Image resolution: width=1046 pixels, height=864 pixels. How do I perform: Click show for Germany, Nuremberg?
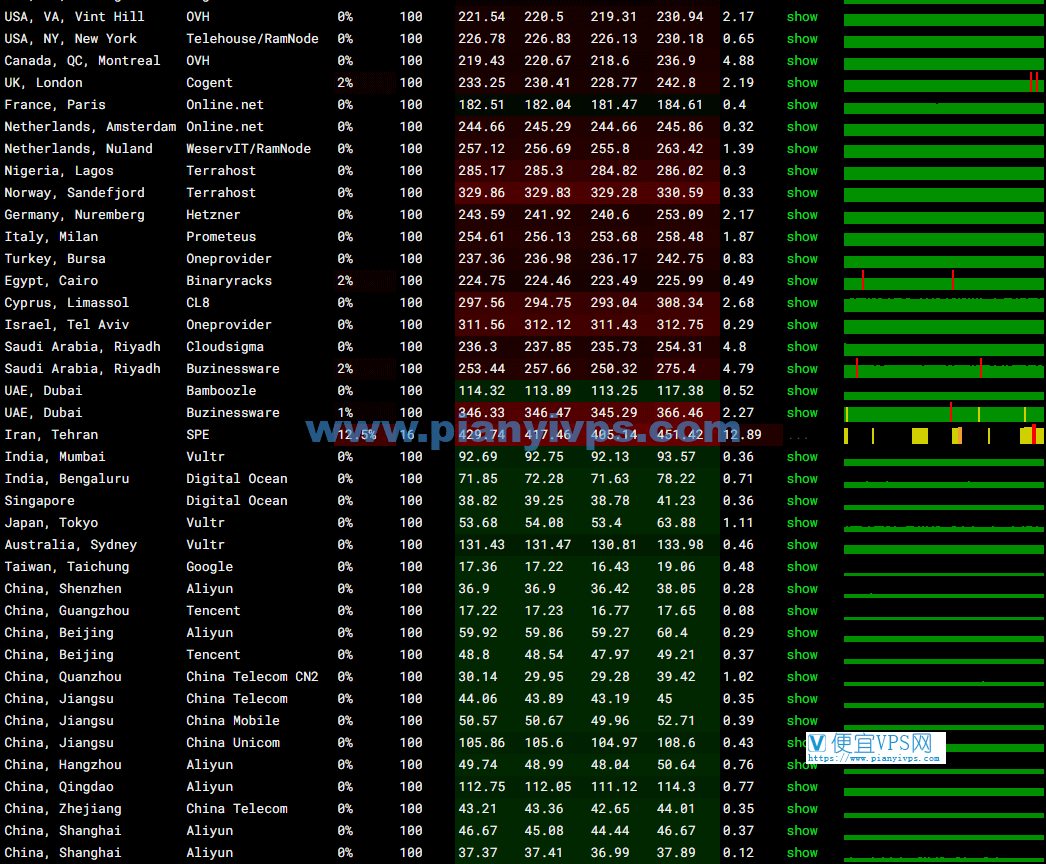coord(802,215)
